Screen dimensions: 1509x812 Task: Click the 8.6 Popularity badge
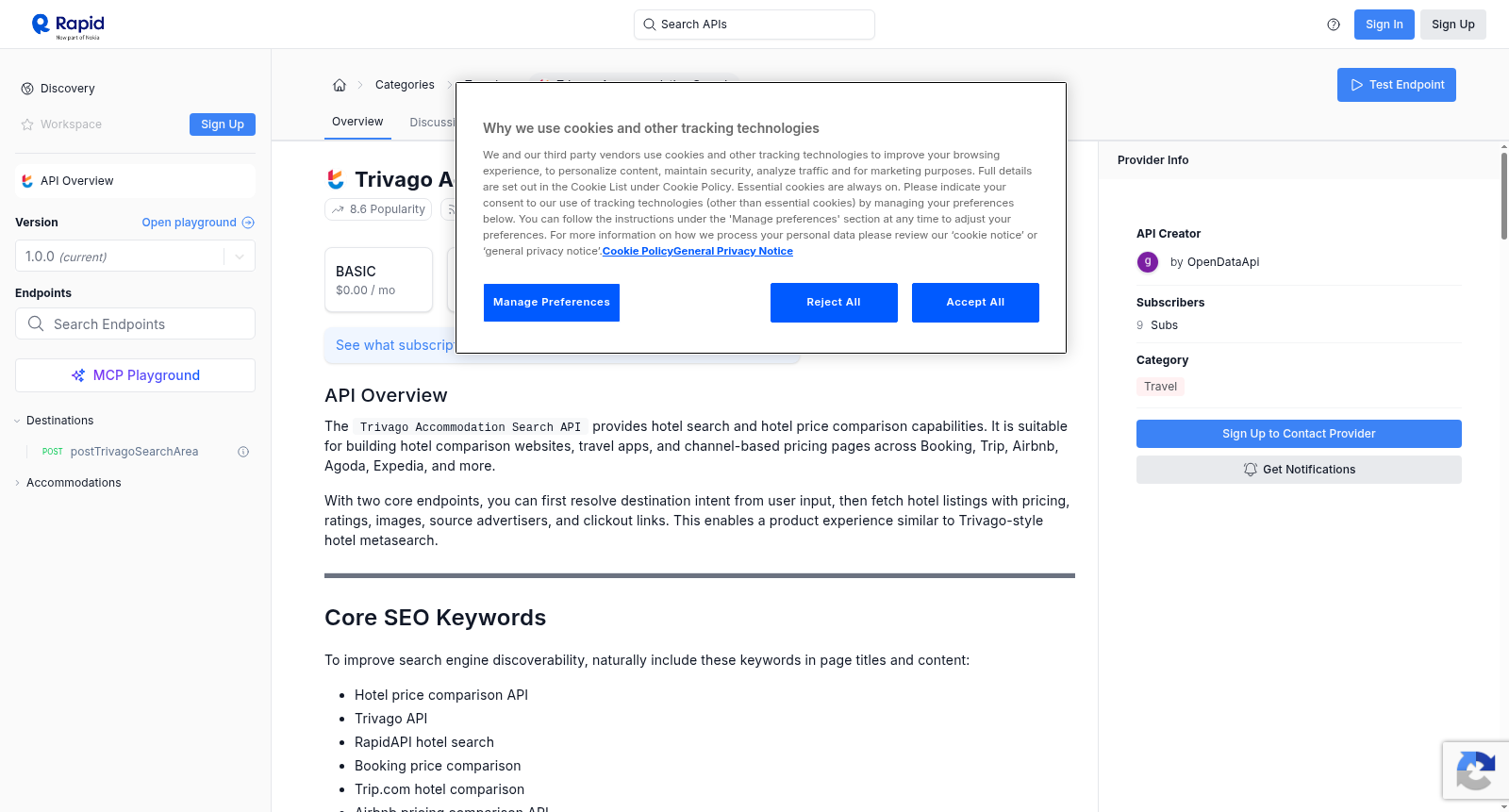point(378,209)
